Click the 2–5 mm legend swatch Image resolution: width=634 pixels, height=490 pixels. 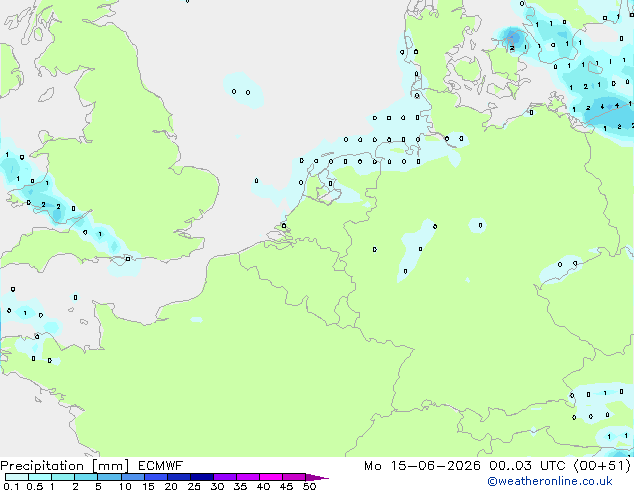pyautogui.click(x=86, y=477)
